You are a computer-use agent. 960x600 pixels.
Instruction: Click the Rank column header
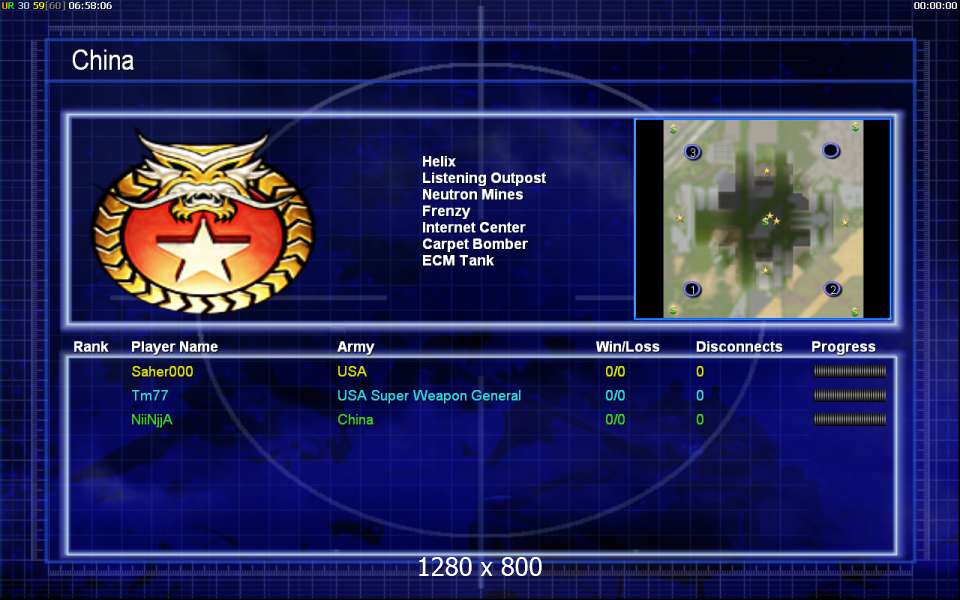coord(91,347)
